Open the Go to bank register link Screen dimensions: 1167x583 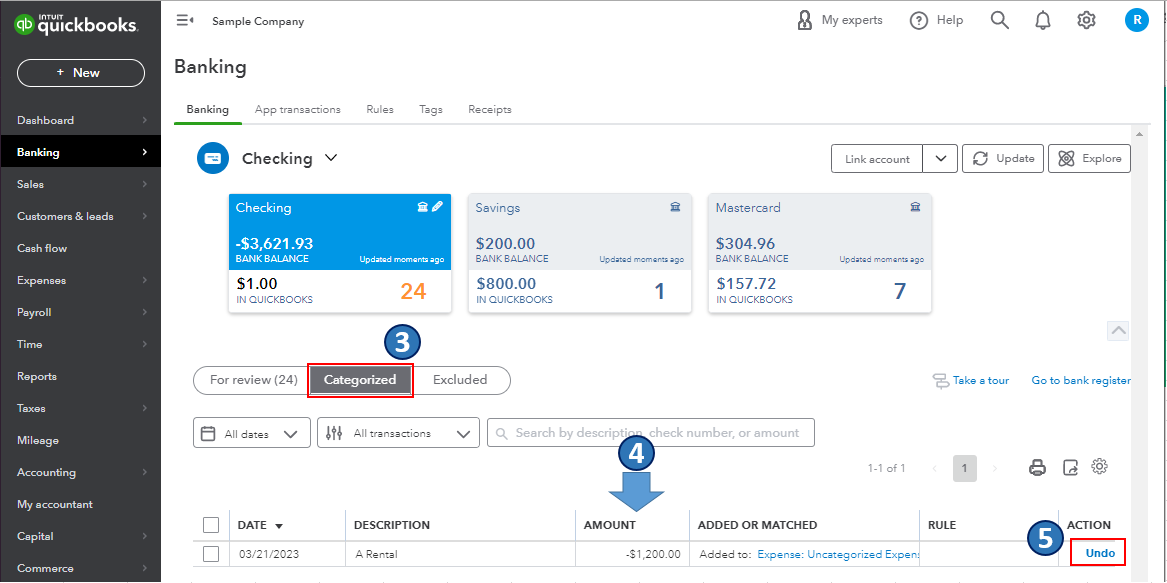coord(1080,380)
